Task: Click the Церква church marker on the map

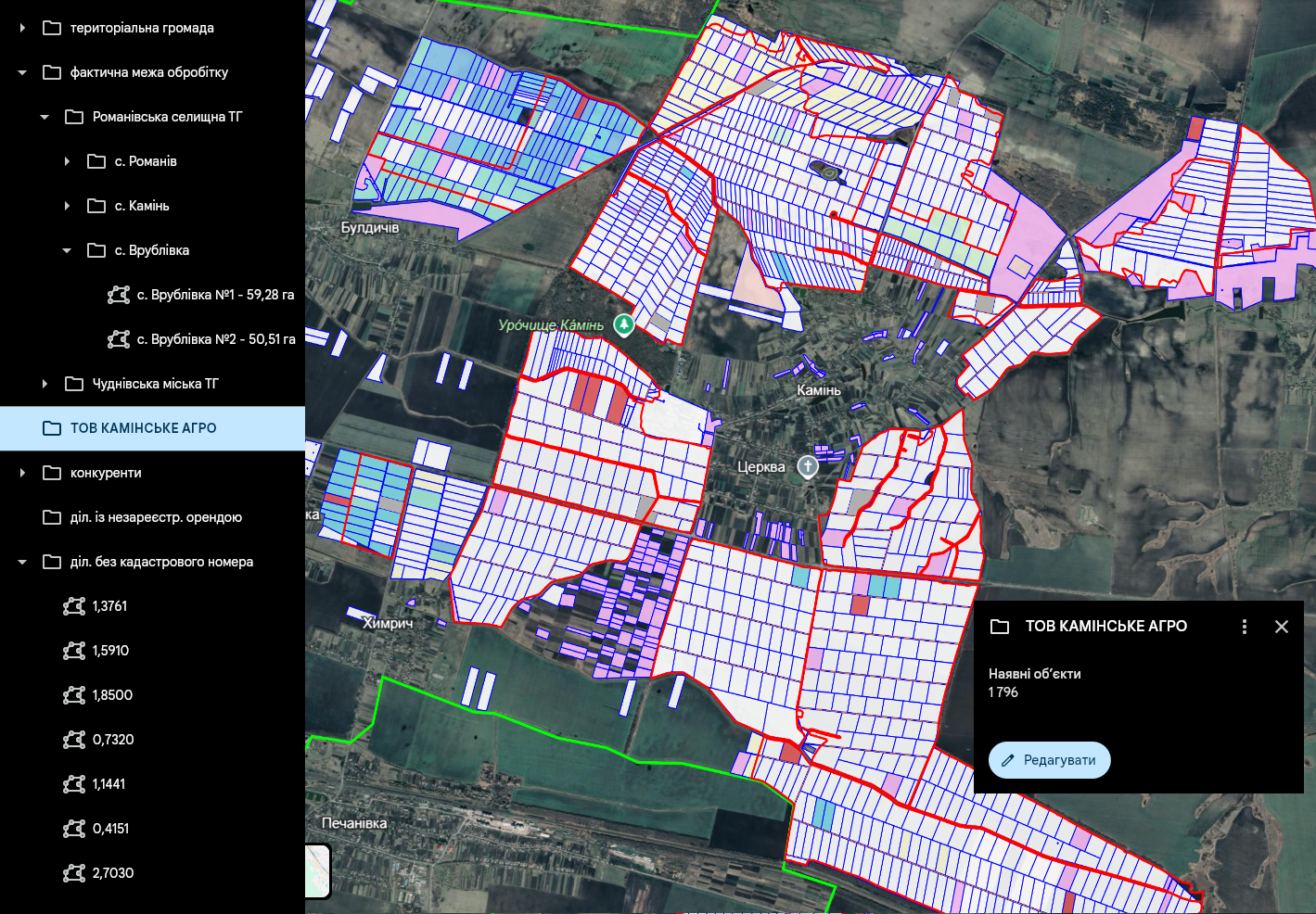Action: [x=808, y=467]
